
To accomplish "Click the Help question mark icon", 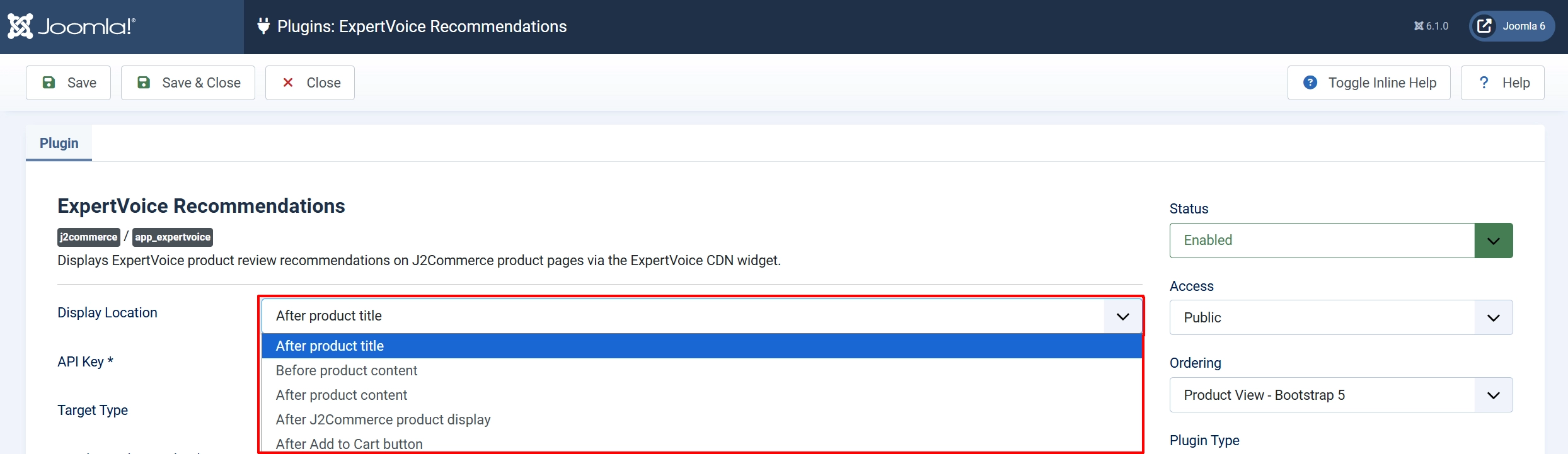I will pyautogui.click(x=1484, y=82).
